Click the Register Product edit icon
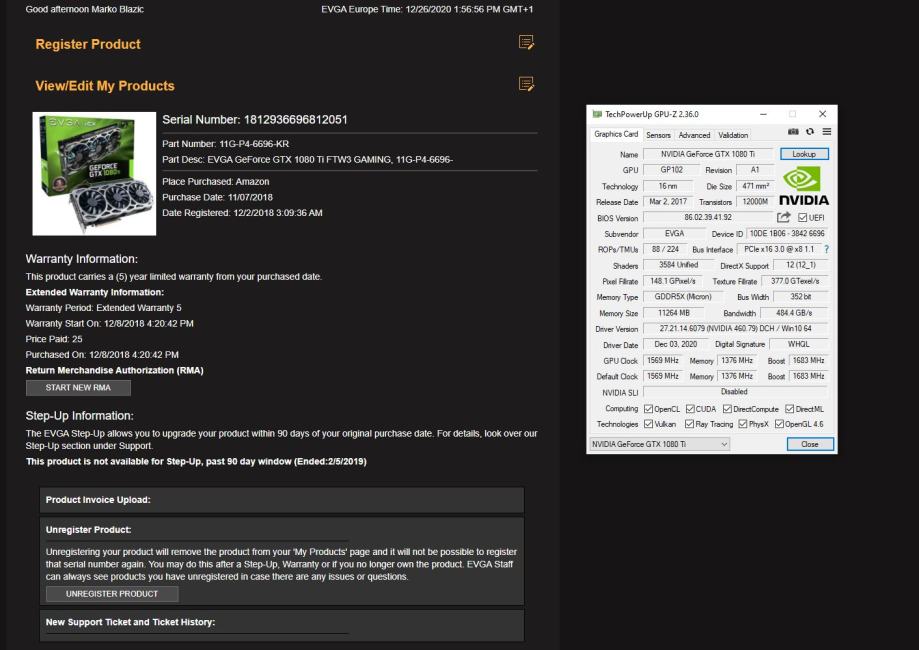Viewport: 919px width, 650px height. click(526, 42)
